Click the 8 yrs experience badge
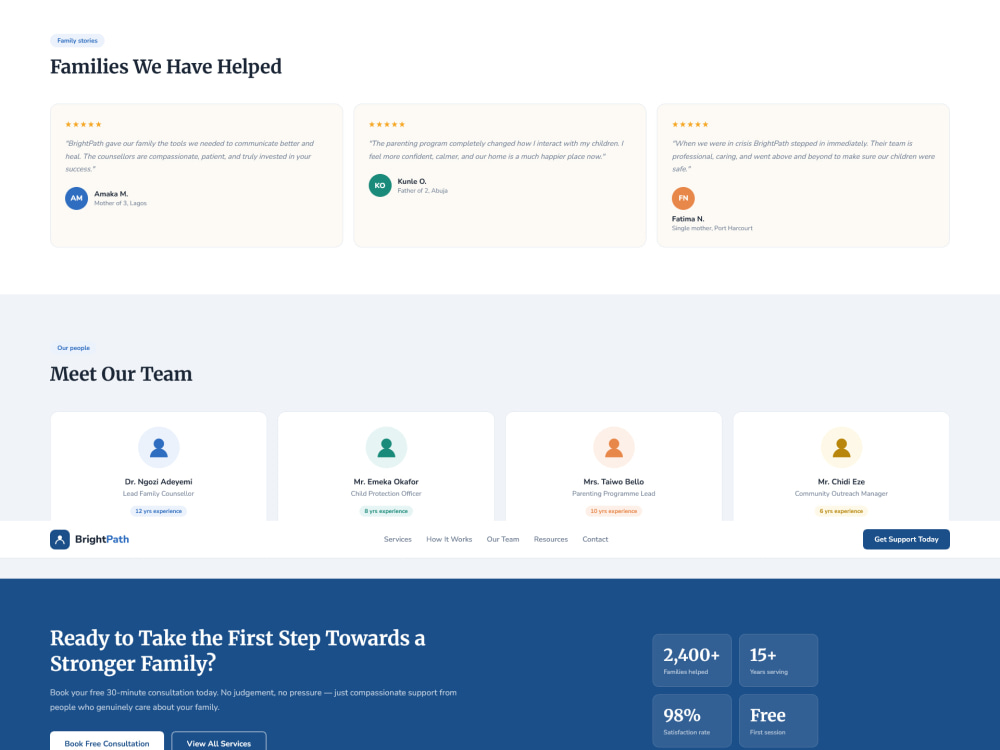1000x750 pixels. pos(386,511)
